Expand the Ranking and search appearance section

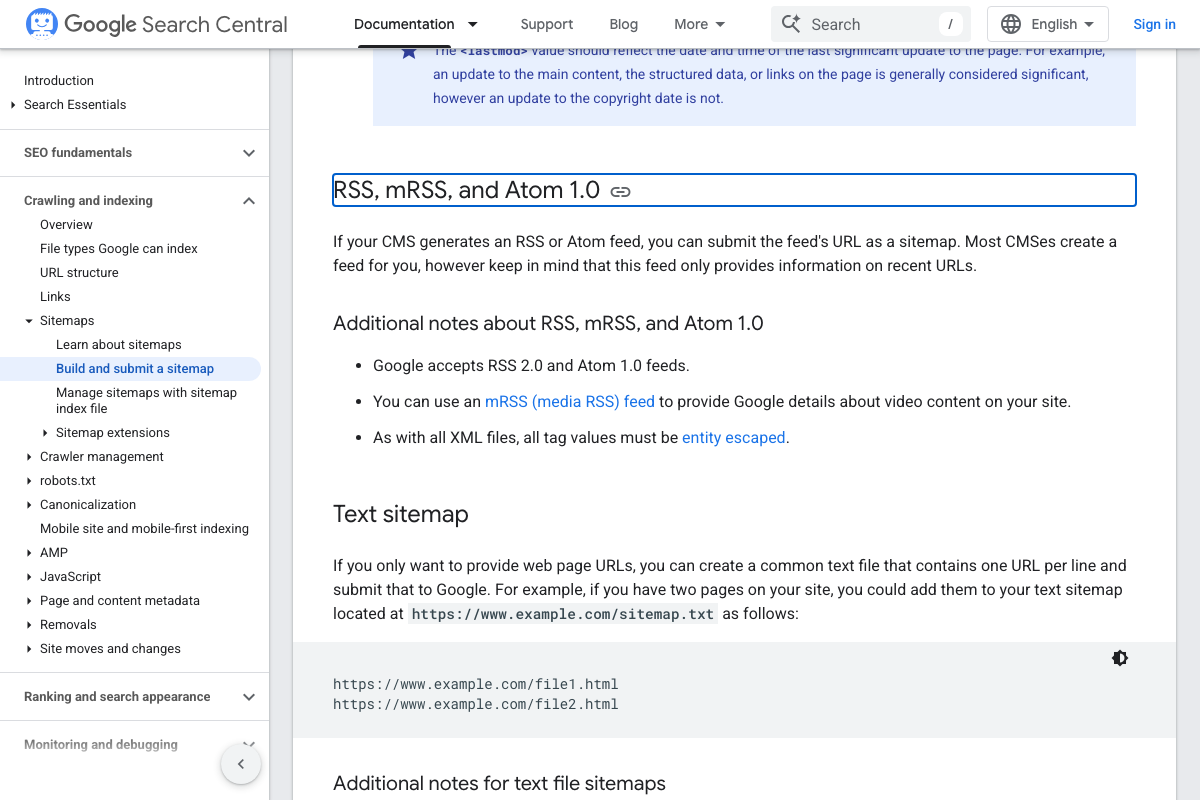point(249,697)
